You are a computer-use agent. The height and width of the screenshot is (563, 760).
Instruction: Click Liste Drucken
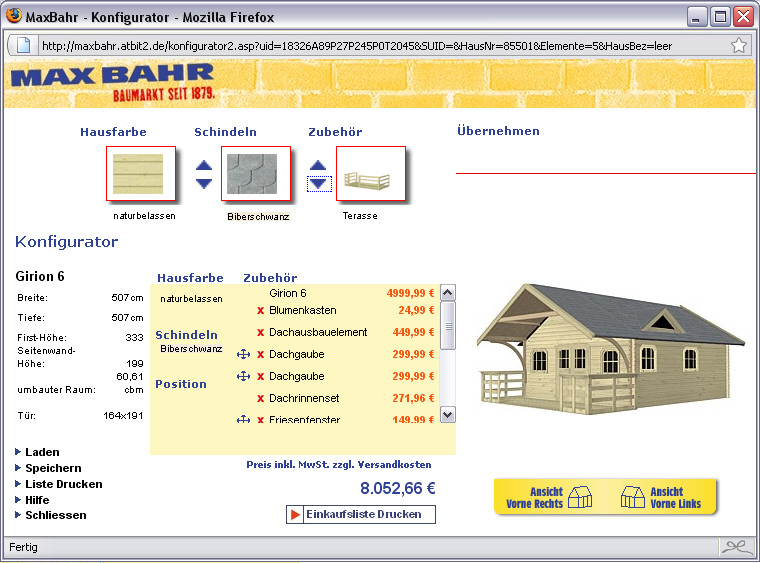click(63, 484)
